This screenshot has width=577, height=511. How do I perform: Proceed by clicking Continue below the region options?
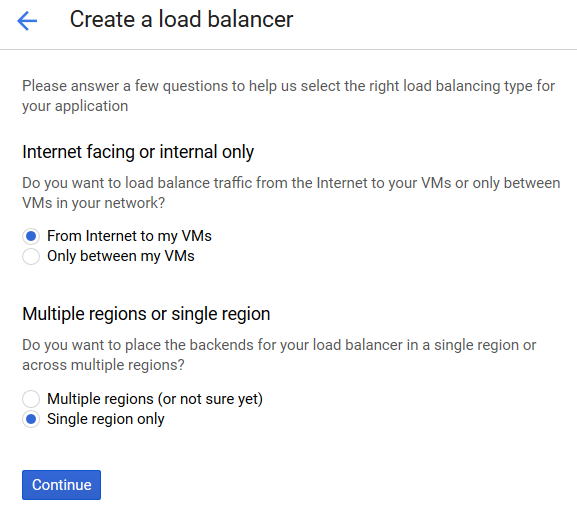[61, 485]
